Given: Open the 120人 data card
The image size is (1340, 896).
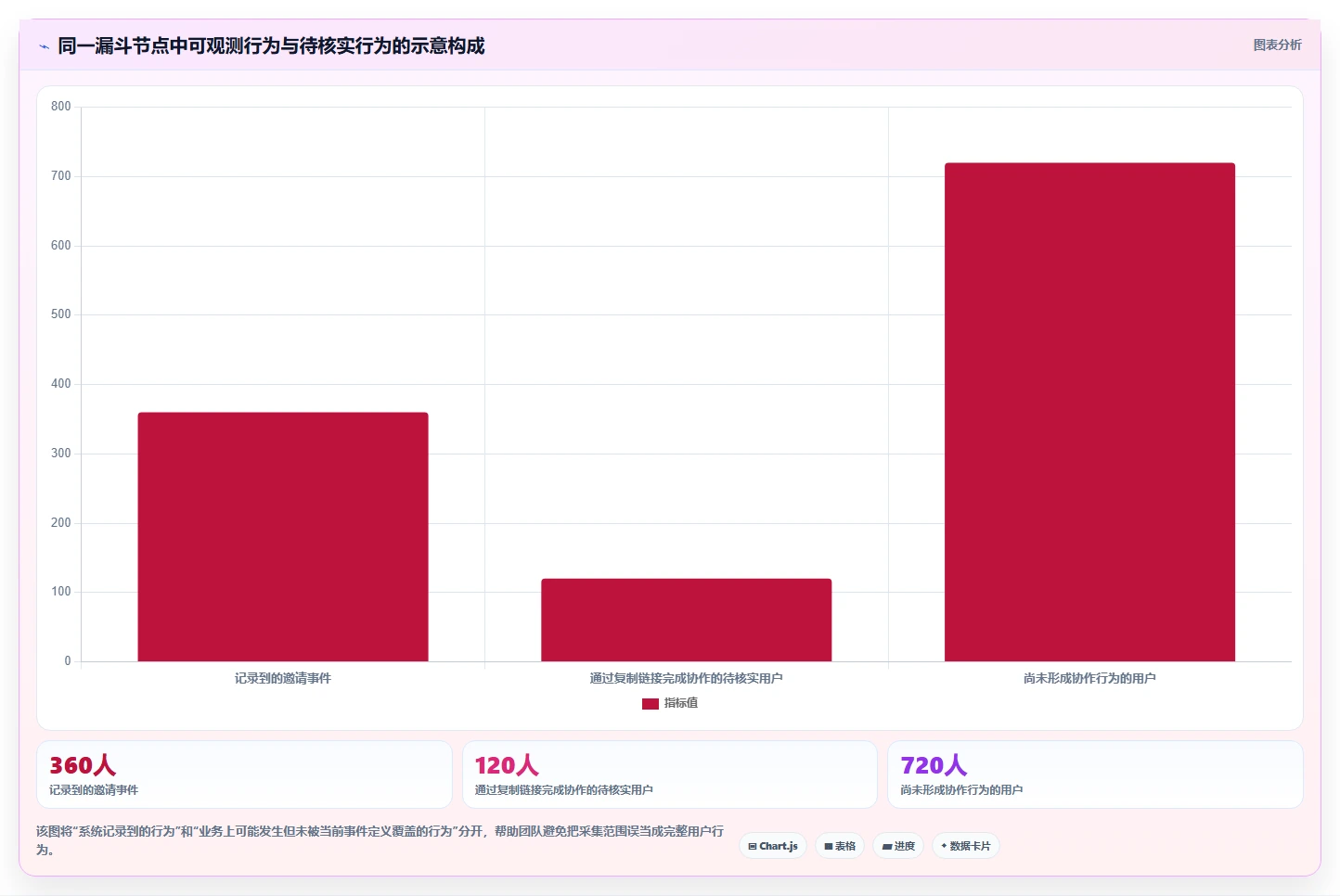Looking at the screenshot, I should pyautogui.click(x=669, y=774).
